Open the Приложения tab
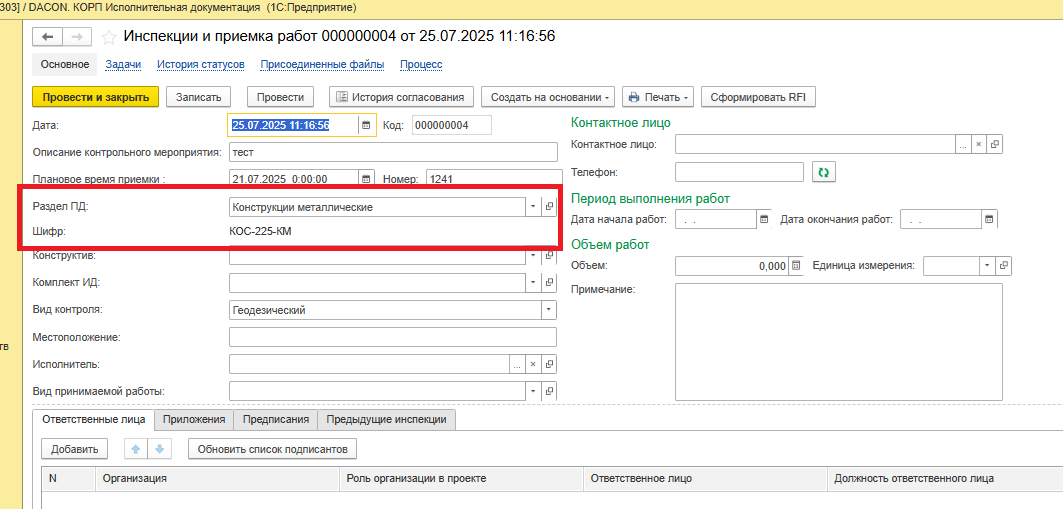 [194, 419]
